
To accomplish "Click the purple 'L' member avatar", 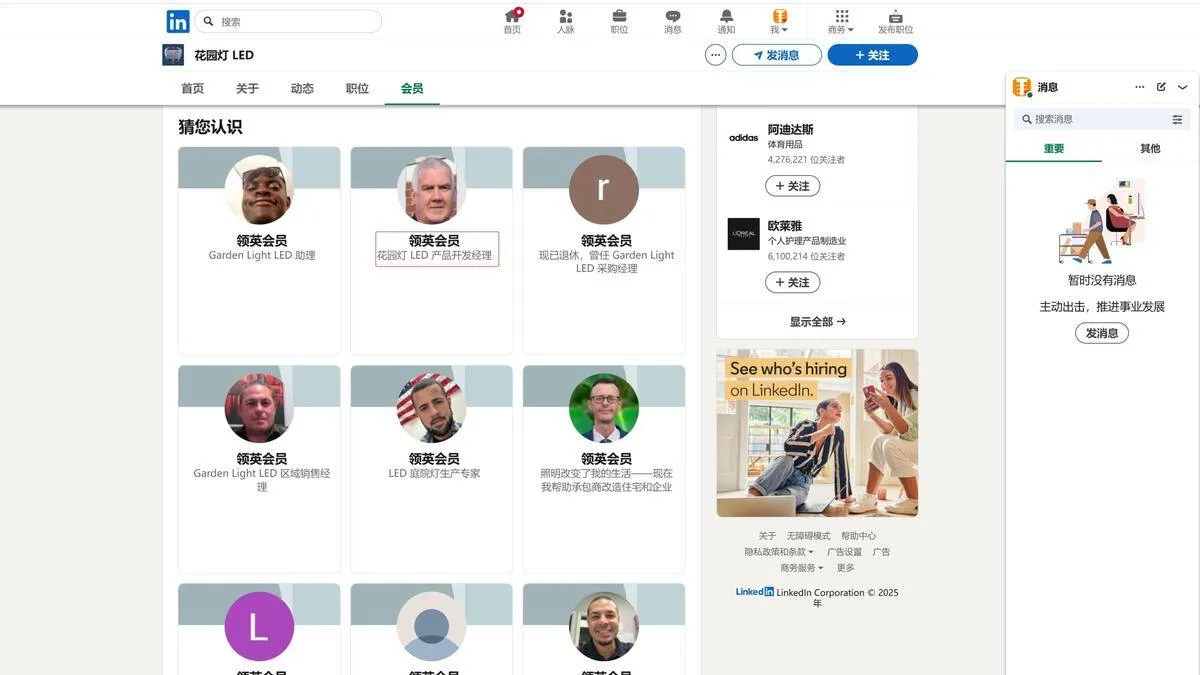I will [259, 626].
